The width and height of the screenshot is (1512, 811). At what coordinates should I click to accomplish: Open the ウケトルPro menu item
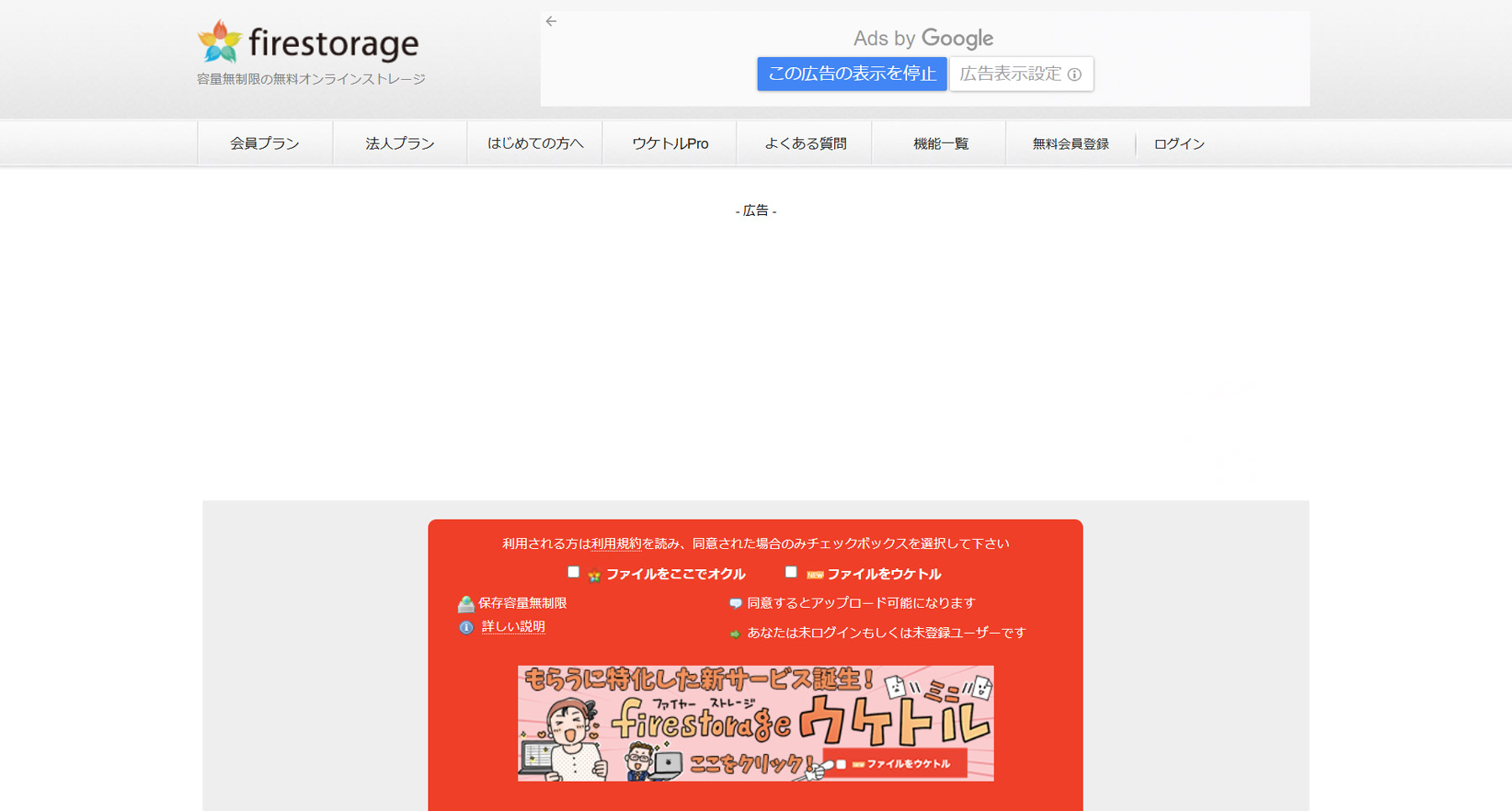(670, 144)
